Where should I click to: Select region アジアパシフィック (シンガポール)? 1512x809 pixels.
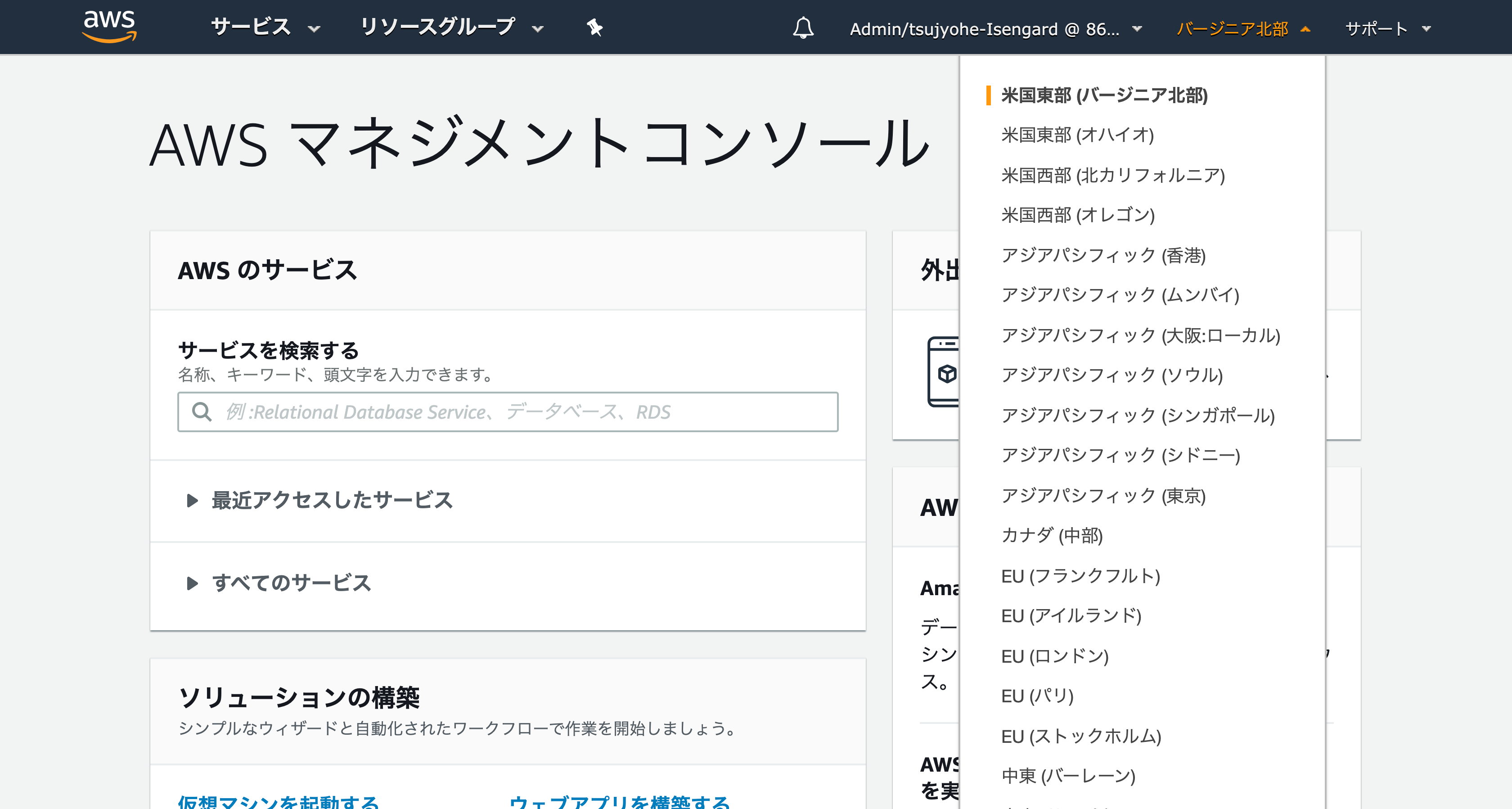1138,415
